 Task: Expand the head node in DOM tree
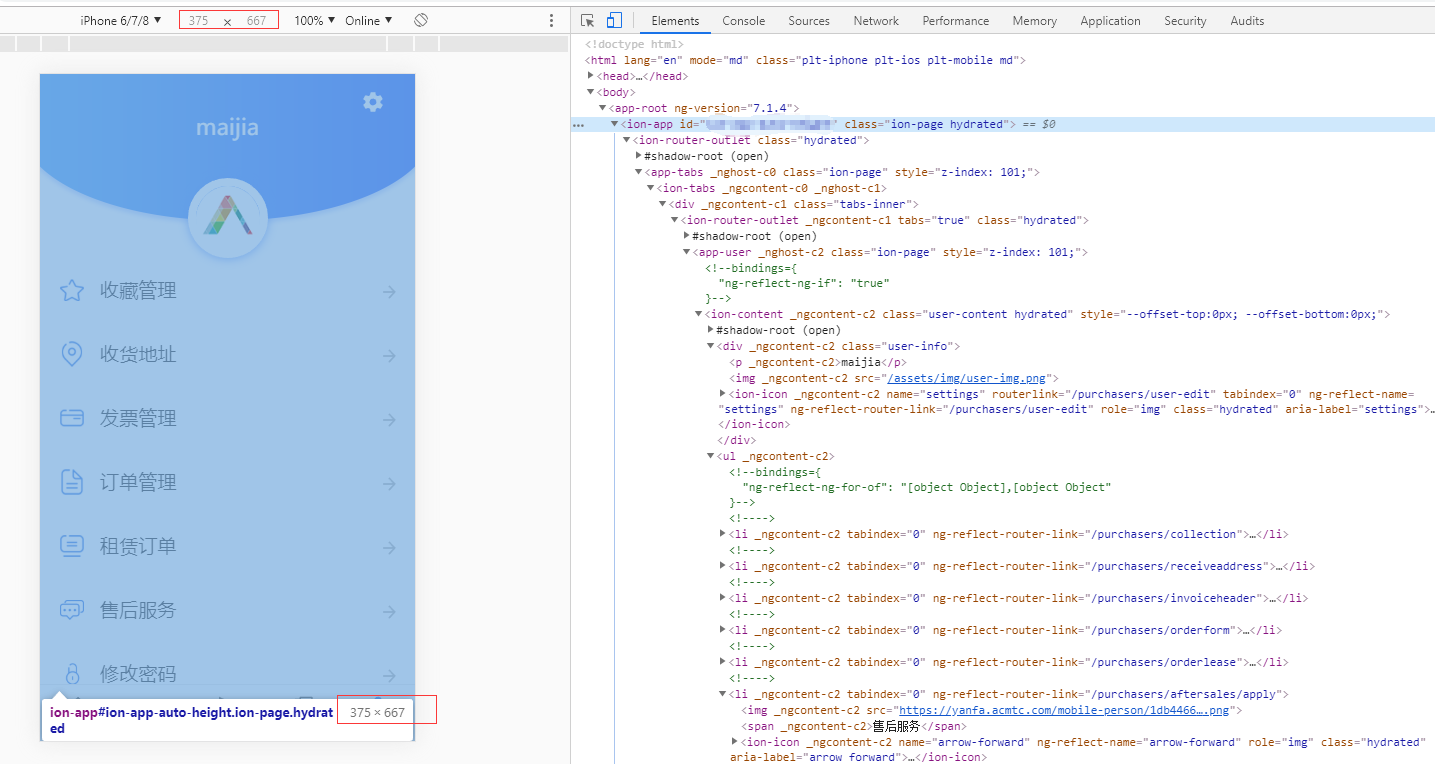591,76
